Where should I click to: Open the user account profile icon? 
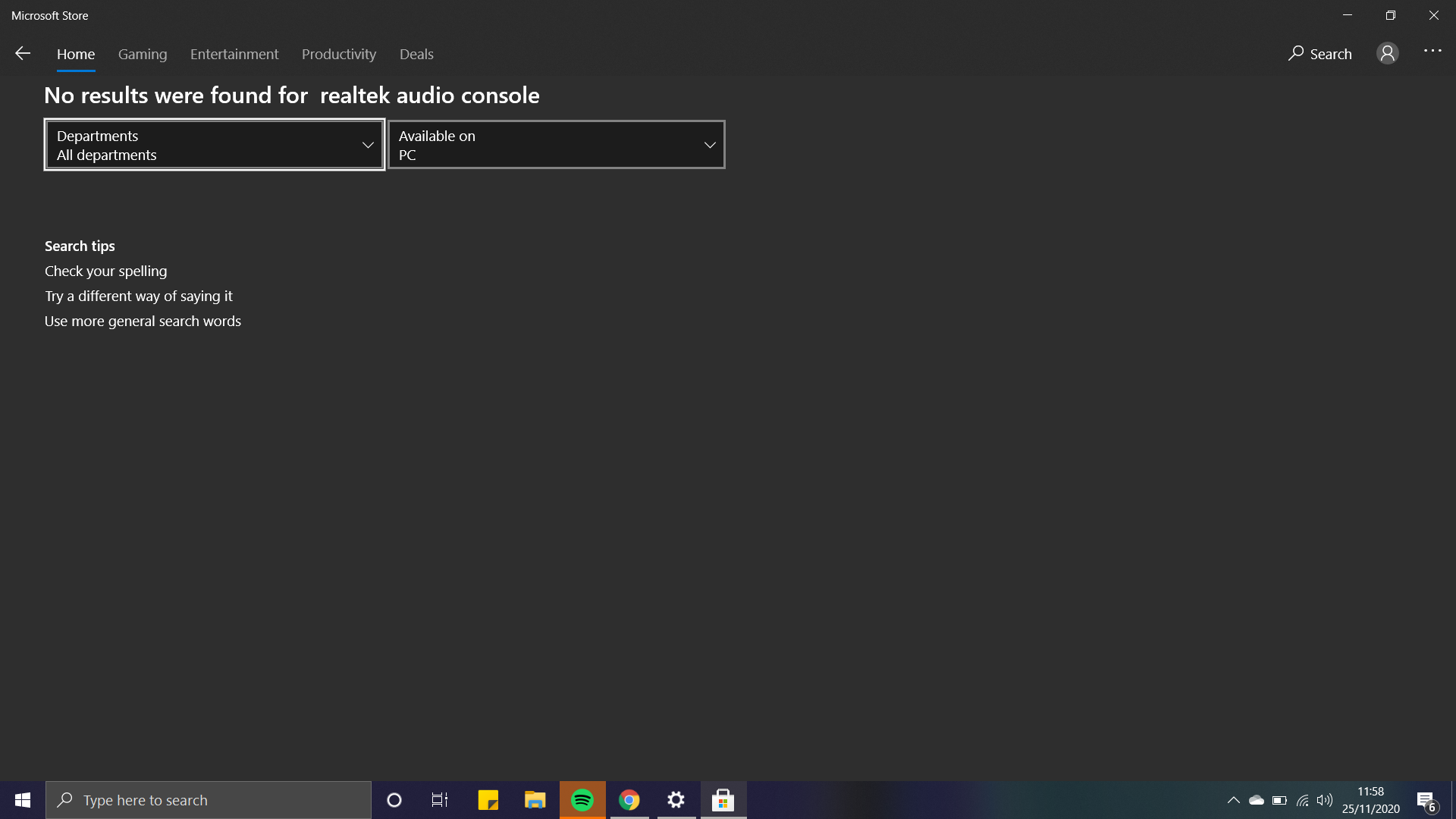[x=1387, y=53]
